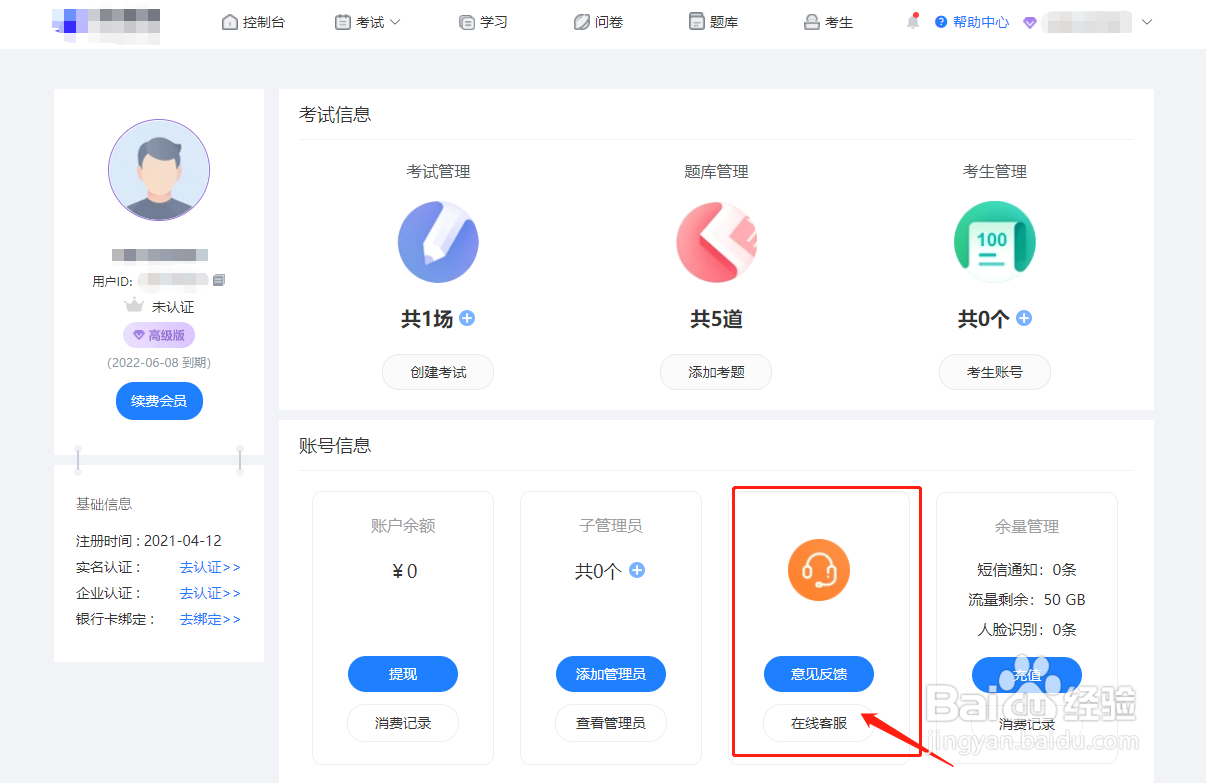The width and height of the screenshot is (1206, 783).
Task: Click 去绑定 link for bank card
Action: (x=210, y=619)
